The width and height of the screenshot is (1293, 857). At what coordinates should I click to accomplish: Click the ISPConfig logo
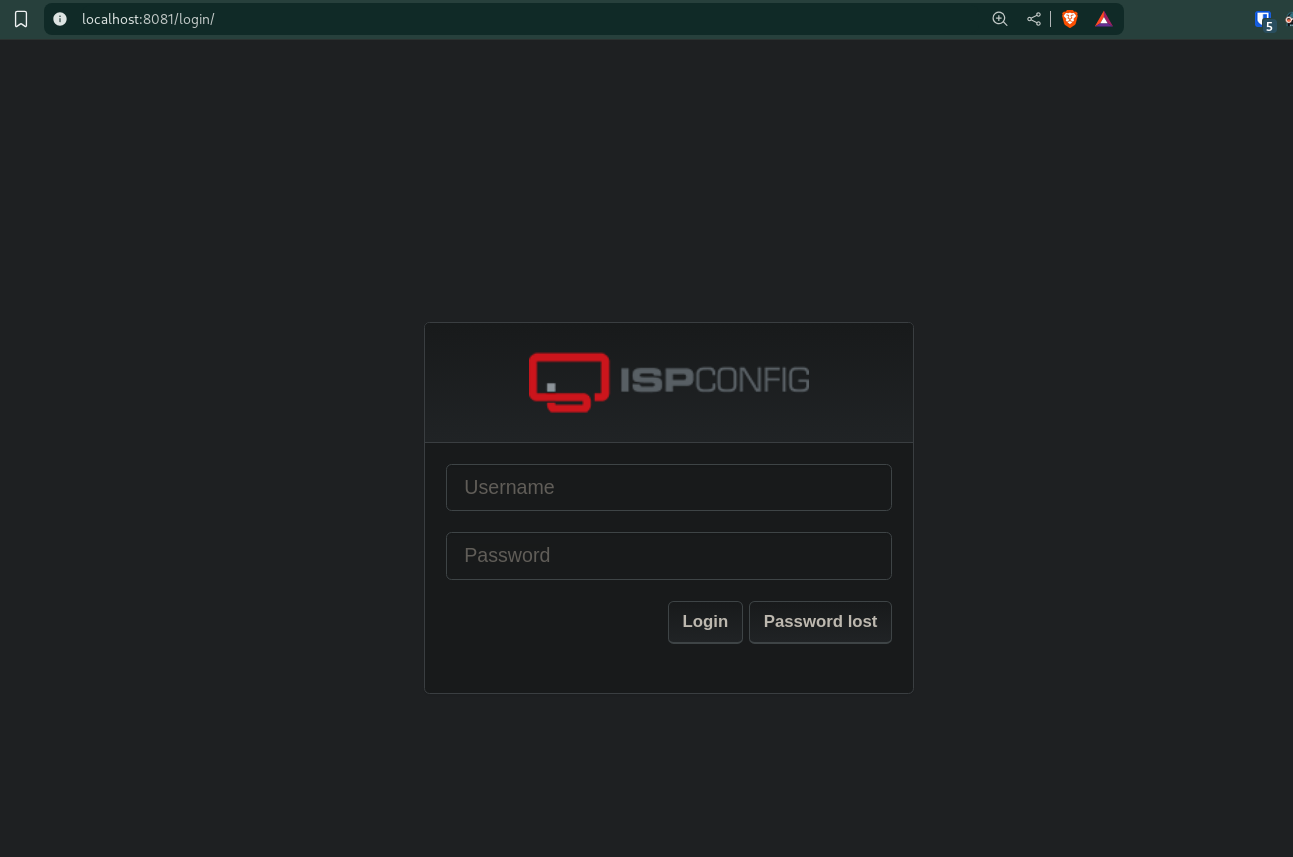pos(669,382)
